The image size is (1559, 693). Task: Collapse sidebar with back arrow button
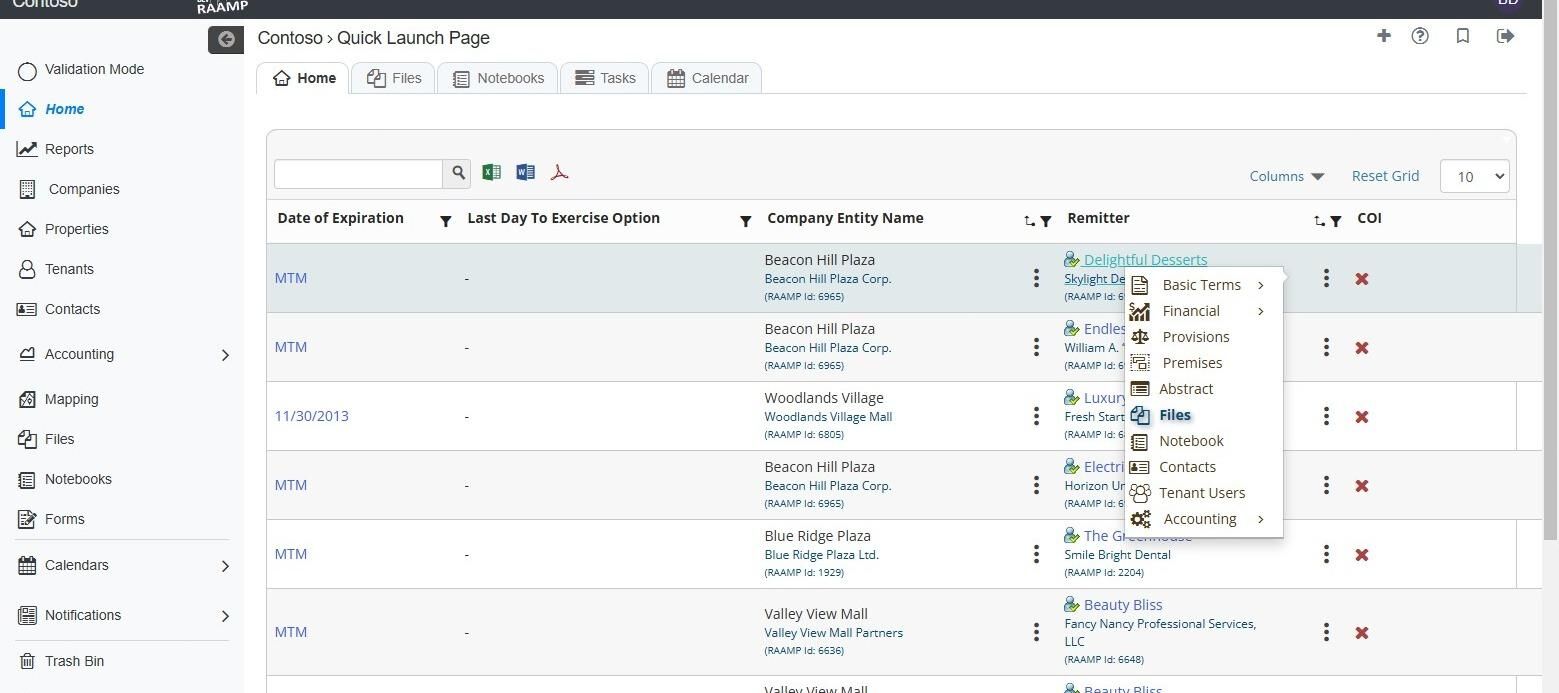coord(226,39)
